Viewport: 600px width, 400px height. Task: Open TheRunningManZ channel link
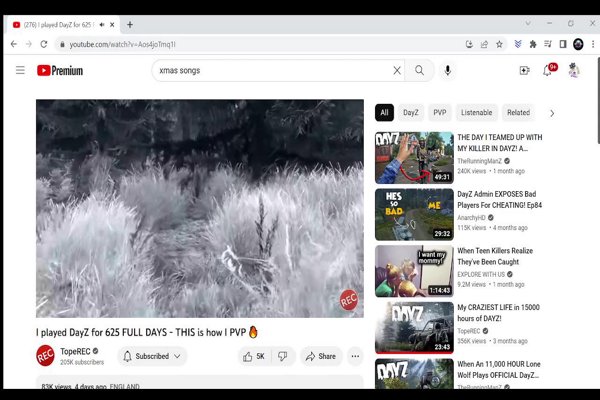tap(479, 161)
